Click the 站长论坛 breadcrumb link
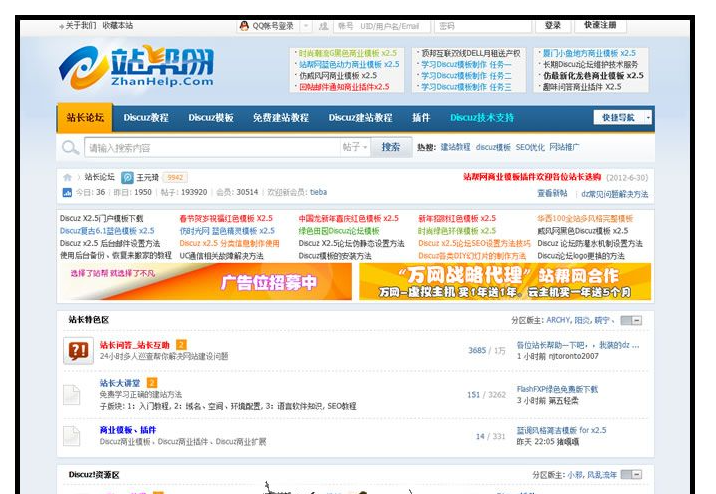Viewport: 716px width, 494px height. pos(99,177)
